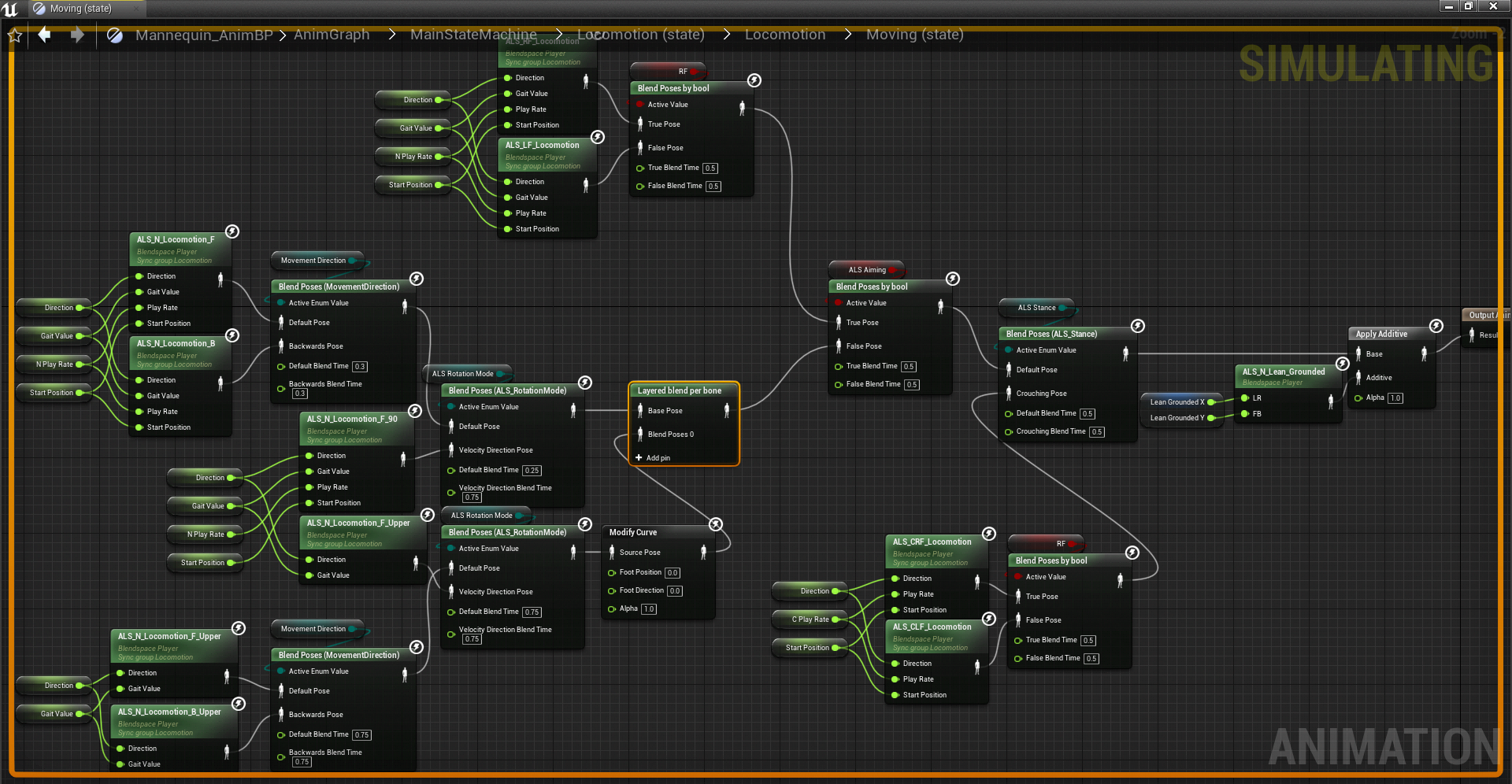Edit Foot Position value on Modify Curve
The height and width of the screenshot is (784, 1512).
pyautogui.click(x=673, y=572)
